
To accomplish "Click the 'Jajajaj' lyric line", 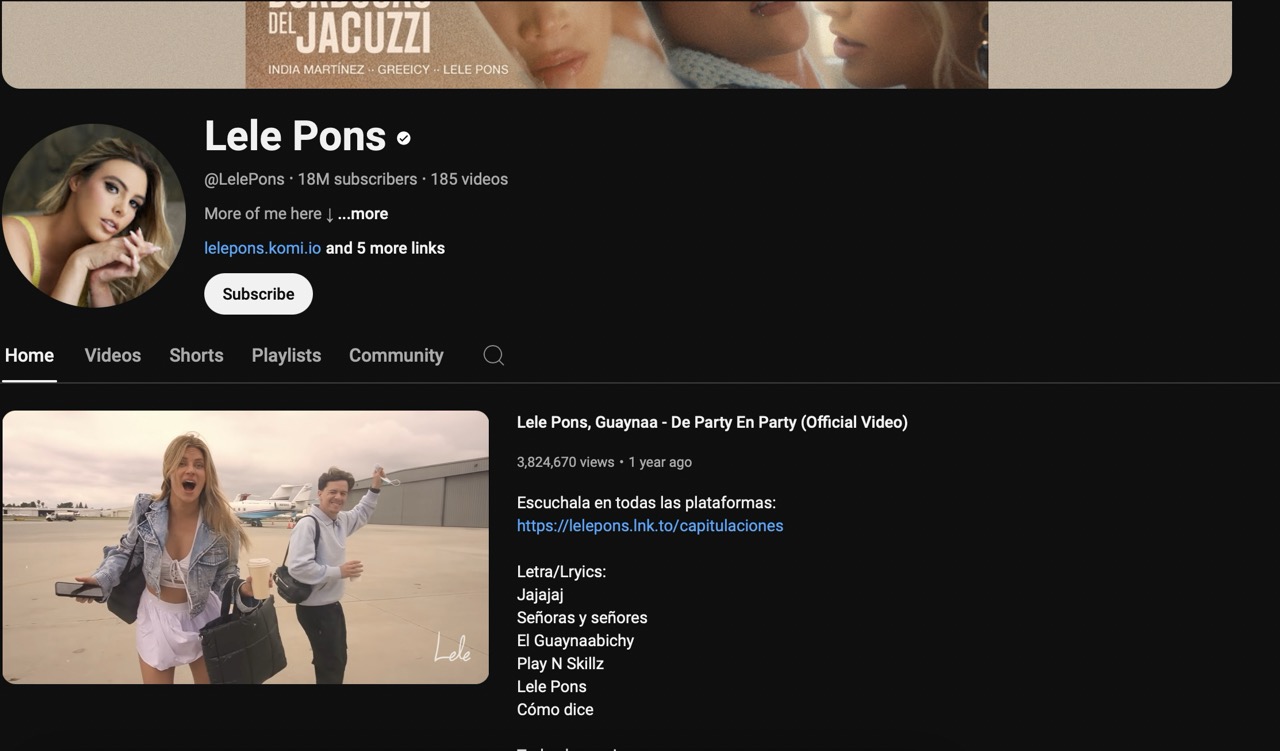I will [540, 594].
